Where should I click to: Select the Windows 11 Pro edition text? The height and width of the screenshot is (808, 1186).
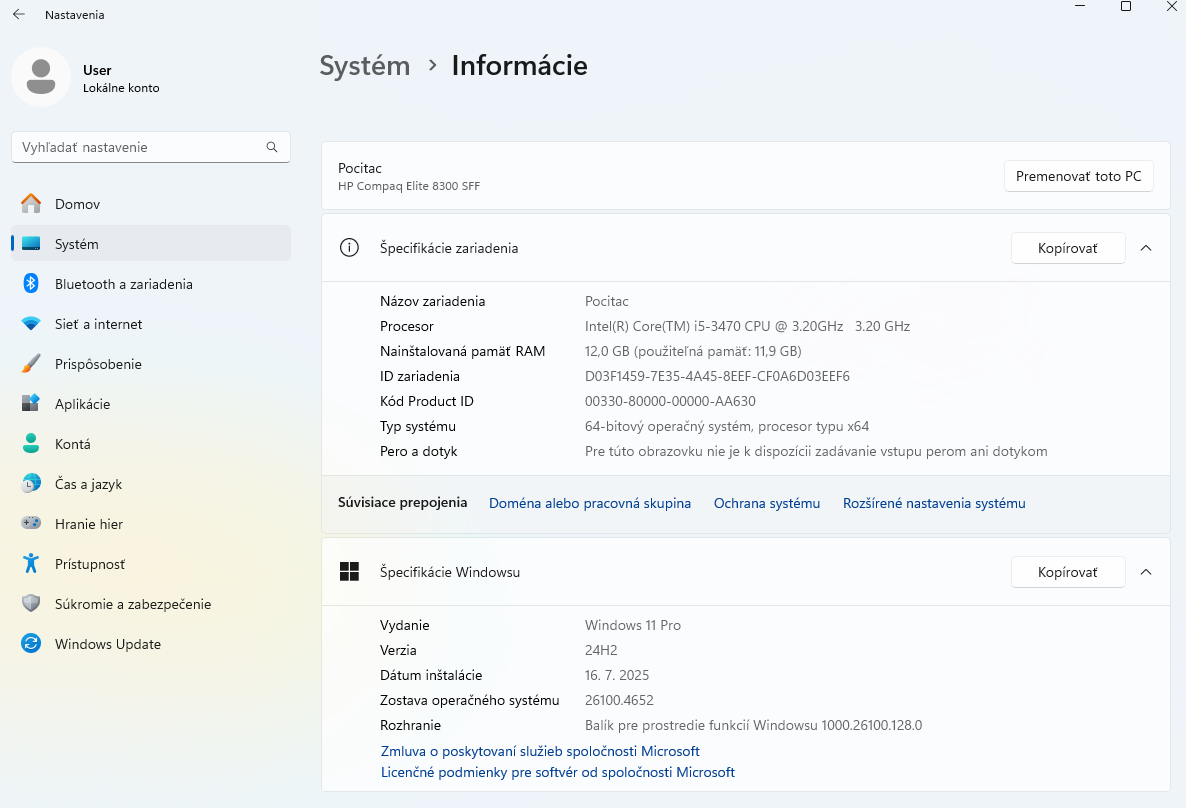point(632,625)
